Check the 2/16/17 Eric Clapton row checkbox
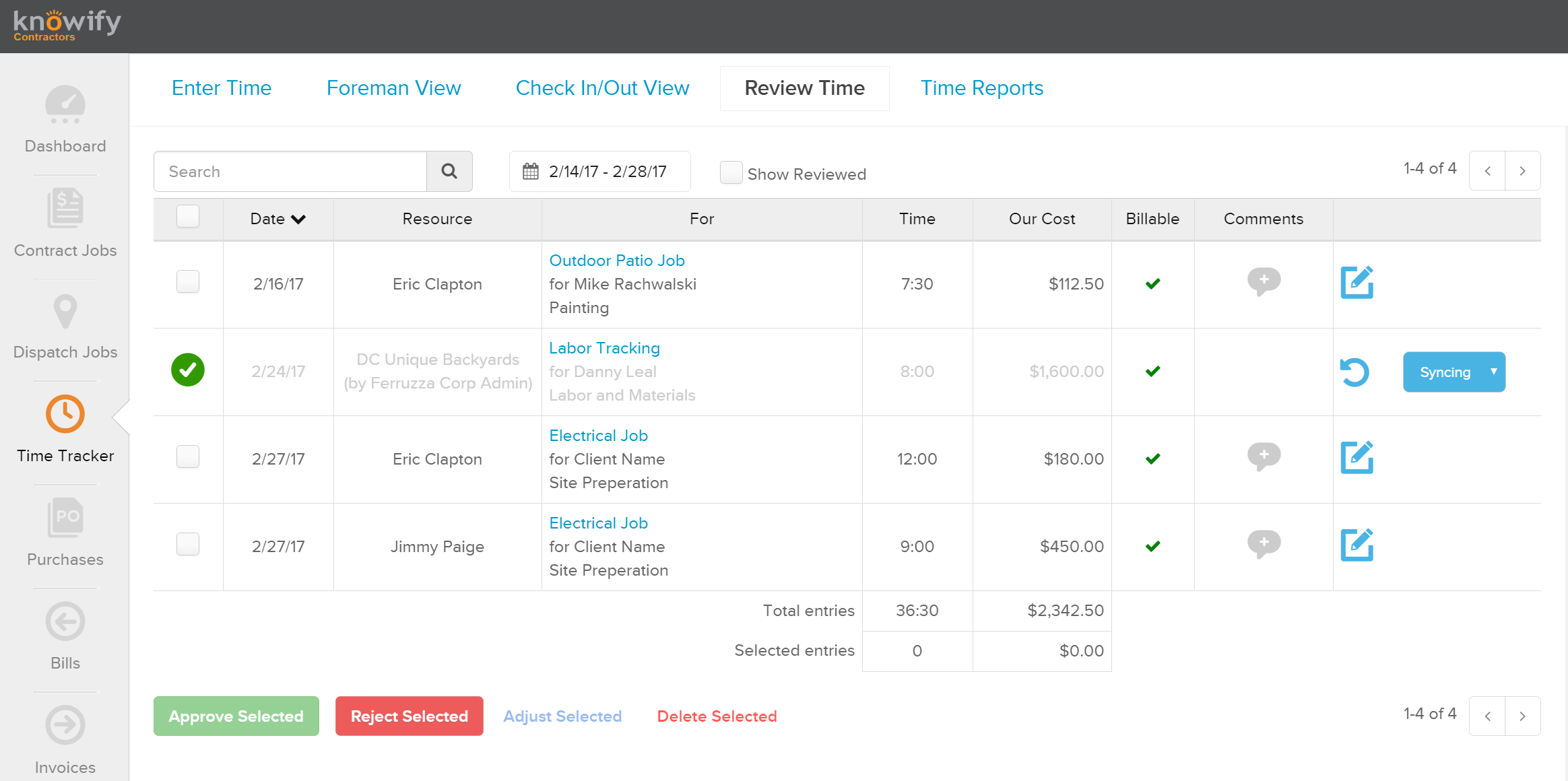Image resolution: width=1568 pixels, height=781 pixels. coord(188,281)
